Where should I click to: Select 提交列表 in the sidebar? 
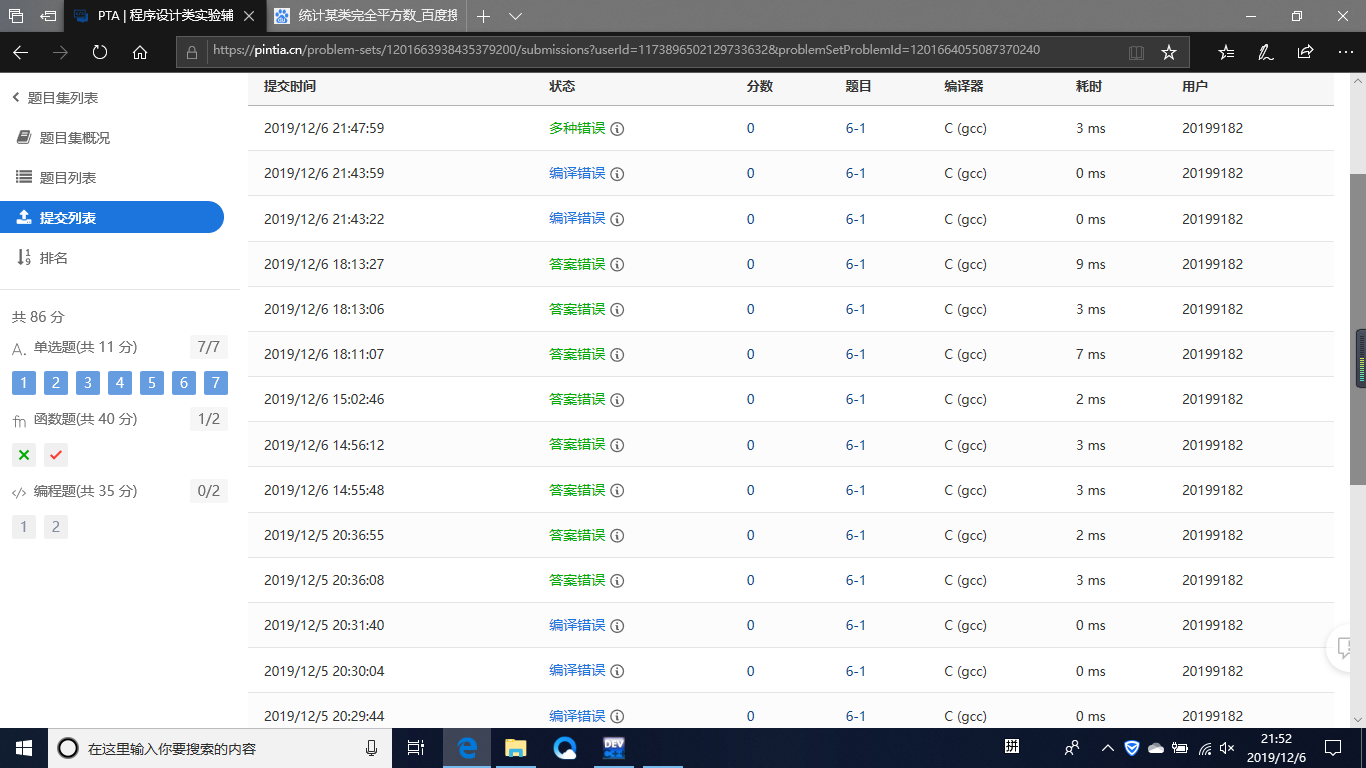click(x=112, y=217)
